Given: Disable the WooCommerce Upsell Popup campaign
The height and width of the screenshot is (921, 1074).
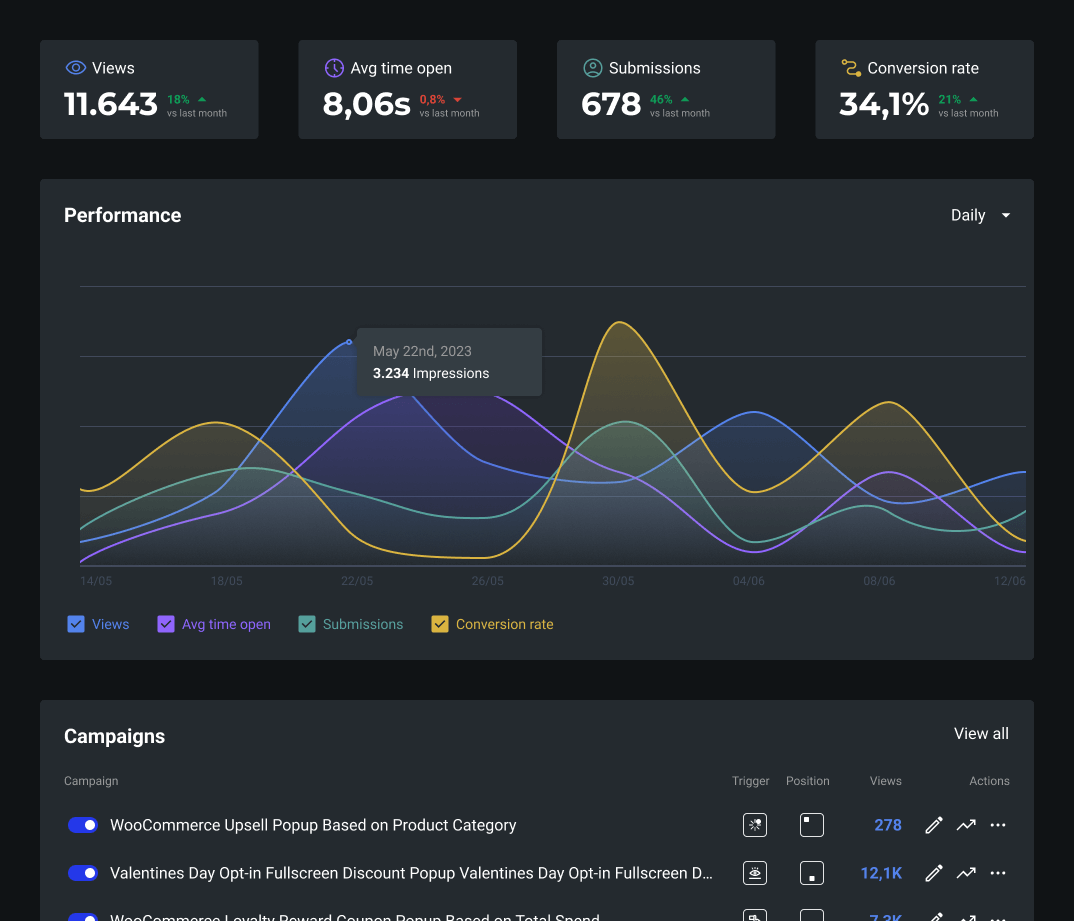Looking at the screenshot, I should pyautogui.click(x=82, y=825).
